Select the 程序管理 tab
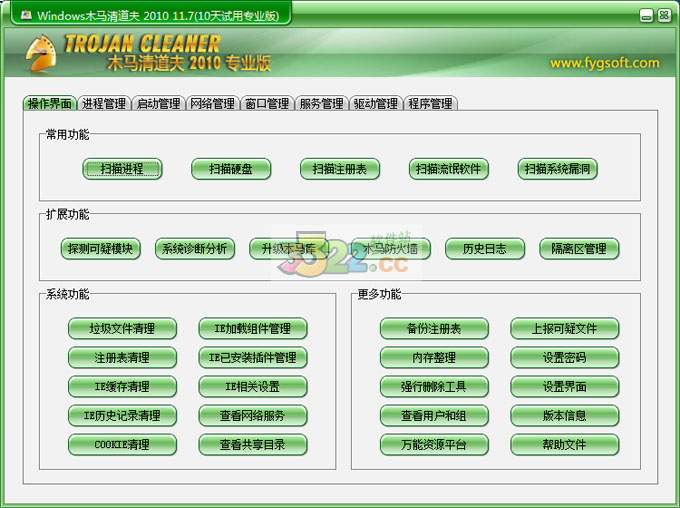The width and height of the screenshot is (680, 508). (430, 103)
